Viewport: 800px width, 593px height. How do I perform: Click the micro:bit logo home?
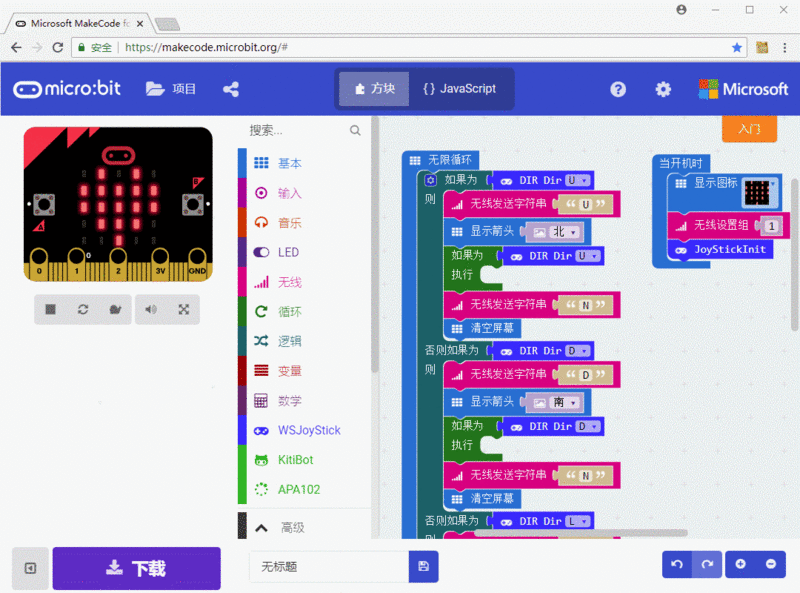pyautogui.click(x=67, y=89)
